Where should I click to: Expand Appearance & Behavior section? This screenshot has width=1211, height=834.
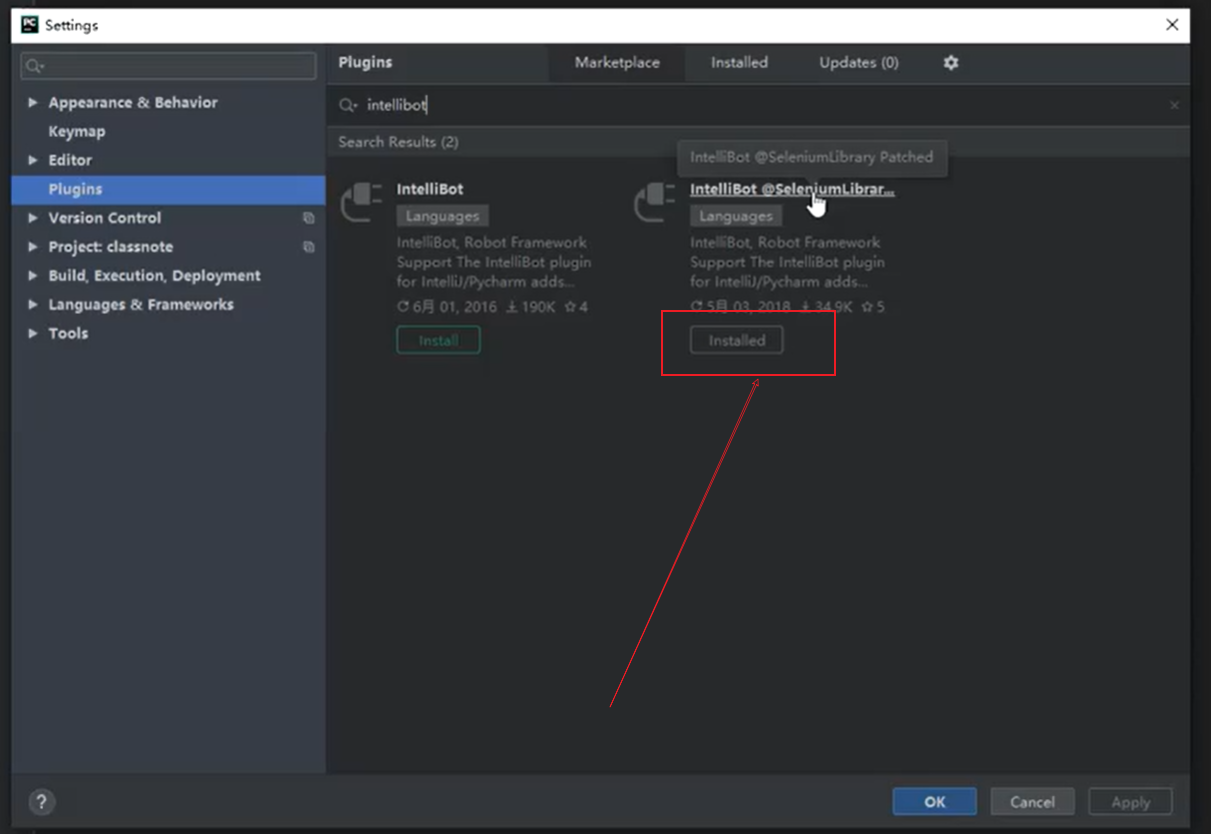[x=33, y=103]
